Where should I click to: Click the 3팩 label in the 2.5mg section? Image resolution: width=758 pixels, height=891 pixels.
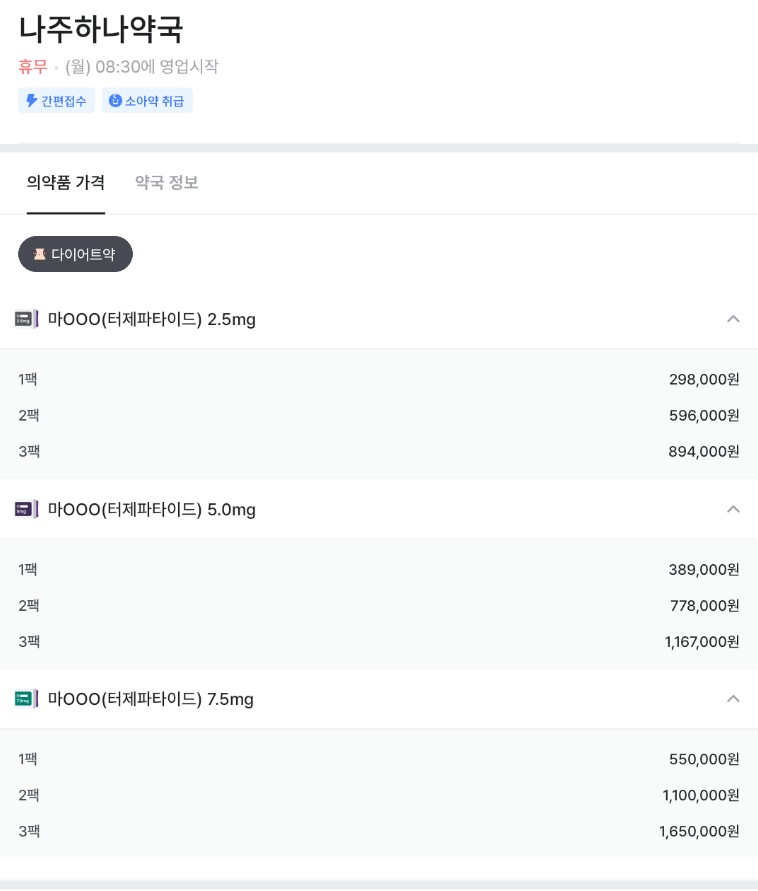point(29,452)
